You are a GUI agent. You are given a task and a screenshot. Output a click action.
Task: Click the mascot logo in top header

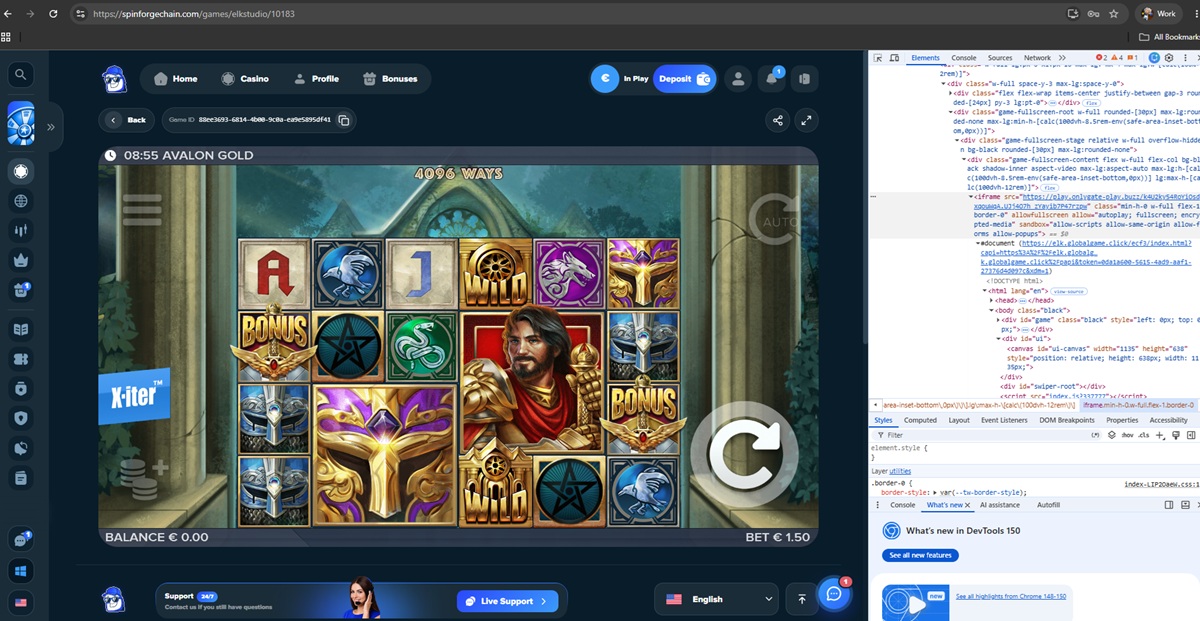point(114,78)
